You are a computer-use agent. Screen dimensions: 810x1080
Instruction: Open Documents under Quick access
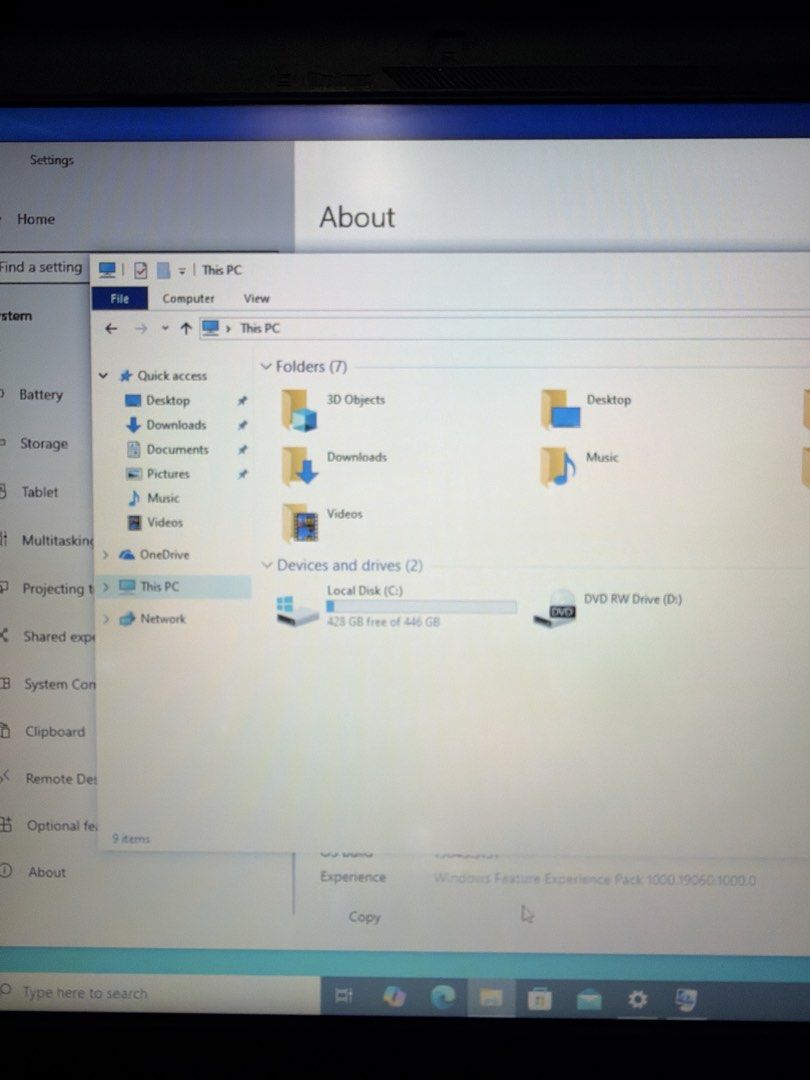pyautogui.click(x=177, y=449)
